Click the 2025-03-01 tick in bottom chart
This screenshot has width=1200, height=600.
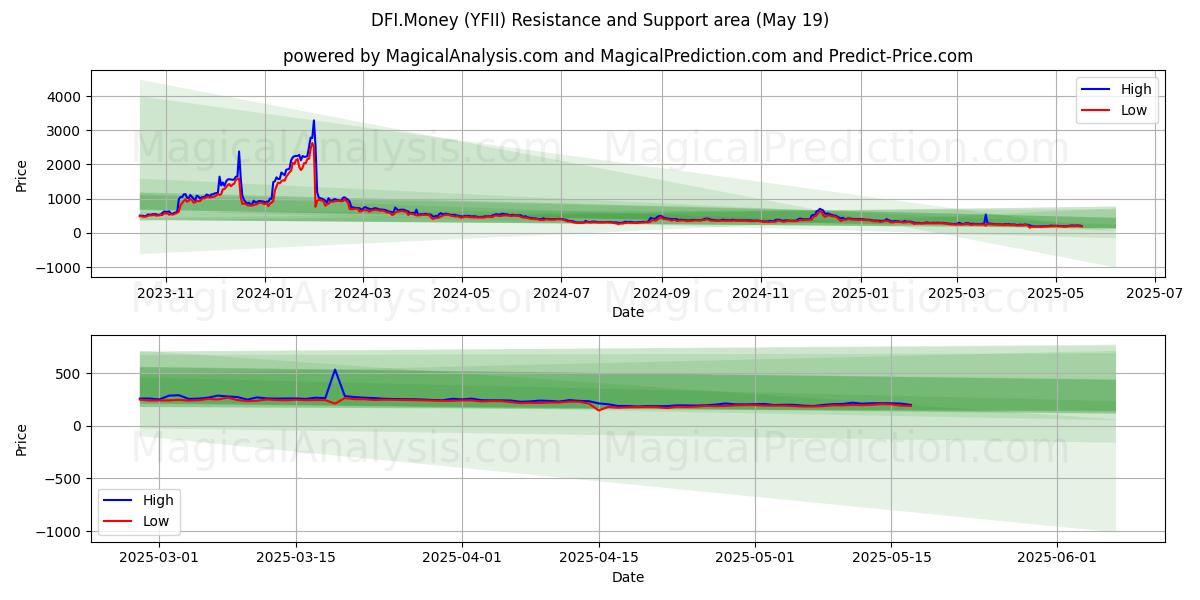coord(159,558)
